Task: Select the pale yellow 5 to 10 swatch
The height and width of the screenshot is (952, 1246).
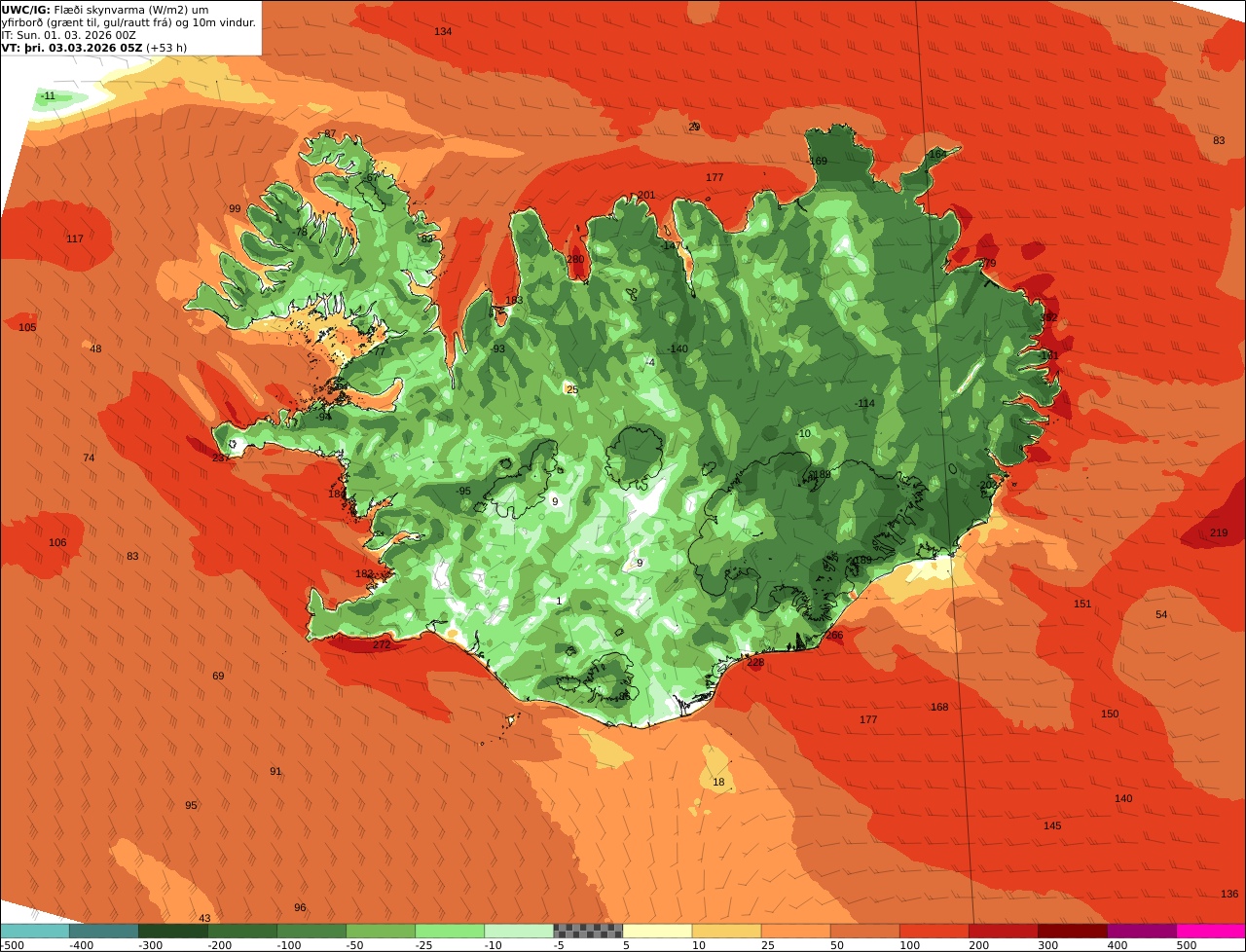Action: click(x=657, y=931)
